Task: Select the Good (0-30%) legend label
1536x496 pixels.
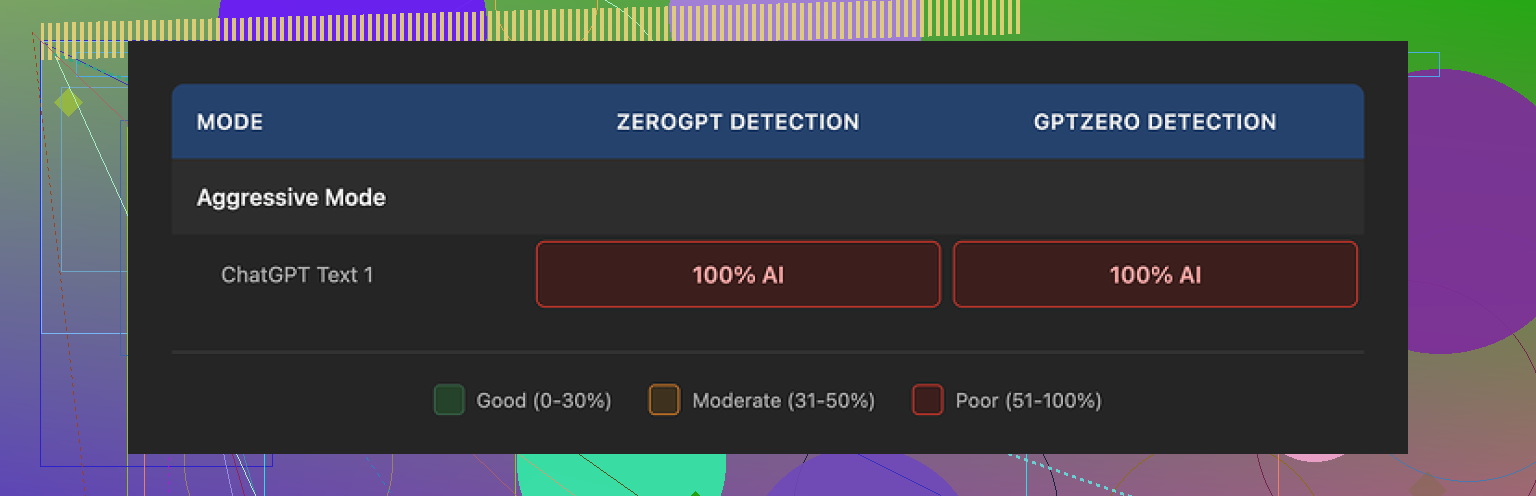Action: 543,400
